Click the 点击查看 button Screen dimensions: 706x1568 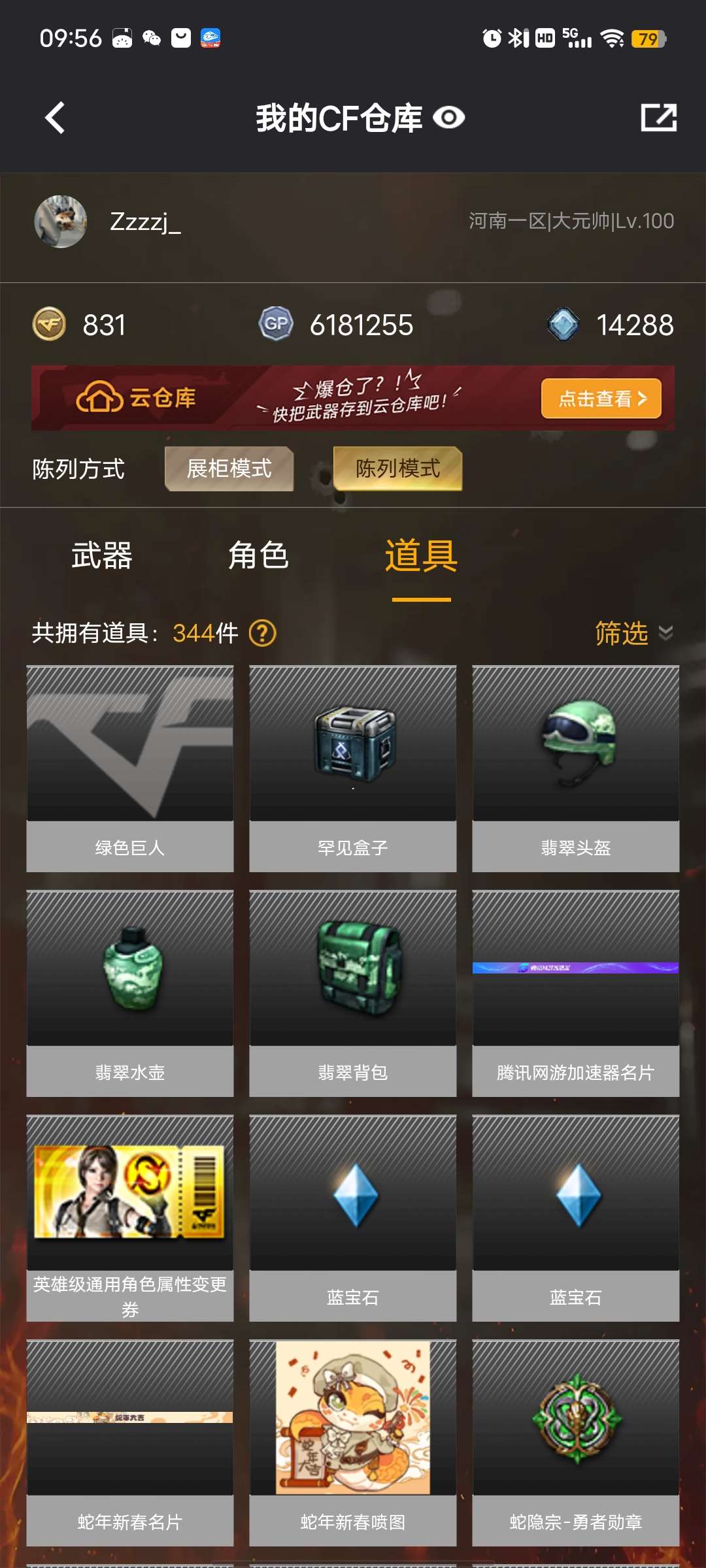tap(601, 398)
